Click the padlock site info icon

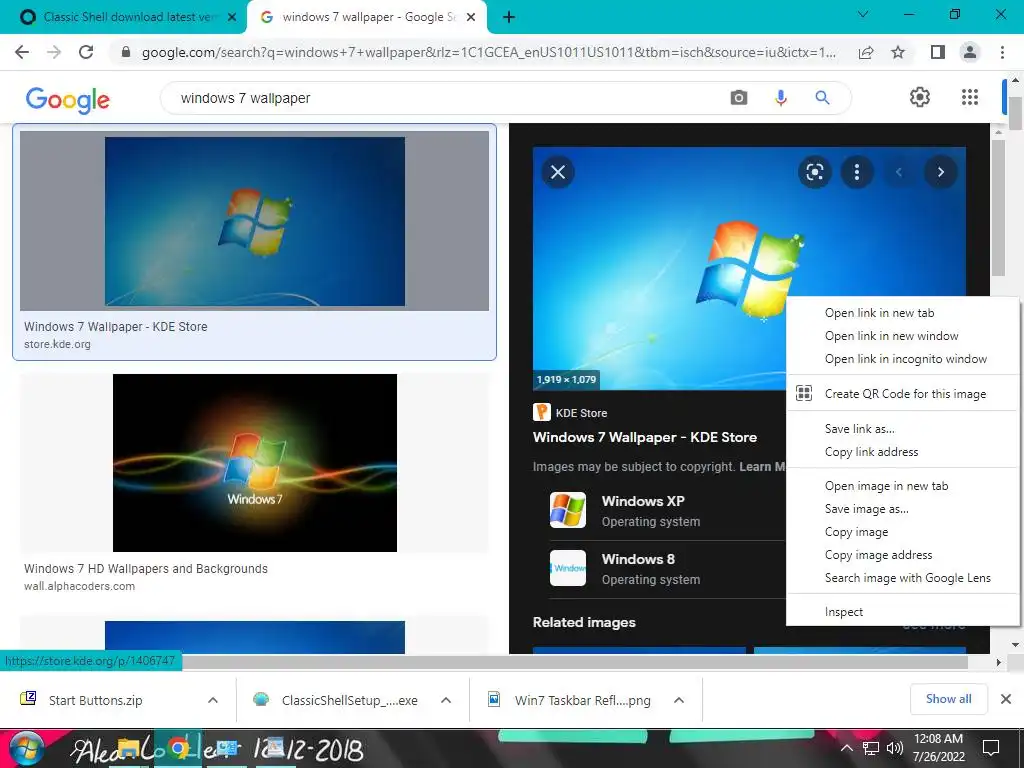pos(126,52)
